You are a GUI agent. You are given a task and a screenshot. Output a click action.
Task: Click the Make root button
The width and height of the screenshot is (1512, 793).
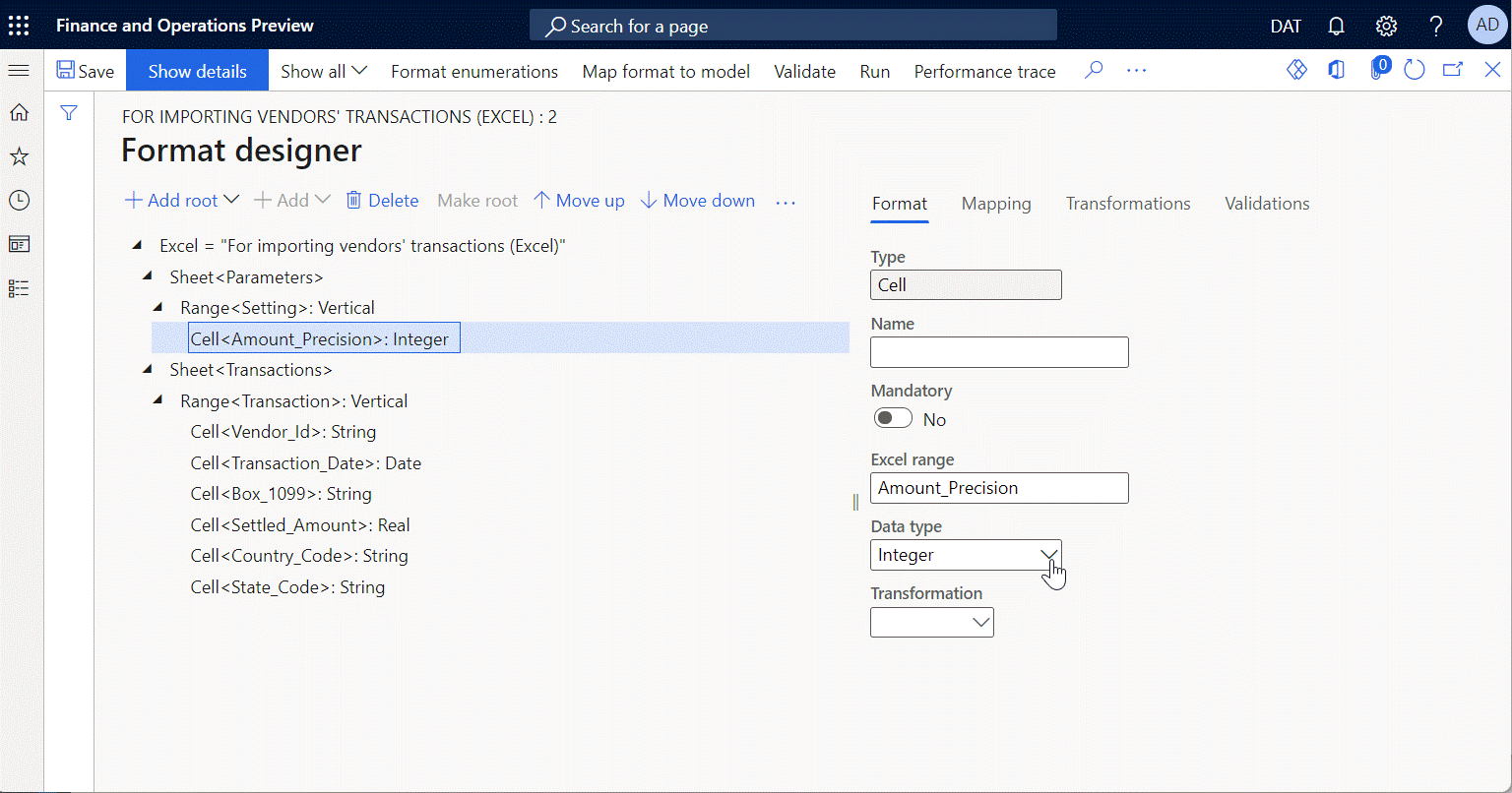[x=477, y=200]
